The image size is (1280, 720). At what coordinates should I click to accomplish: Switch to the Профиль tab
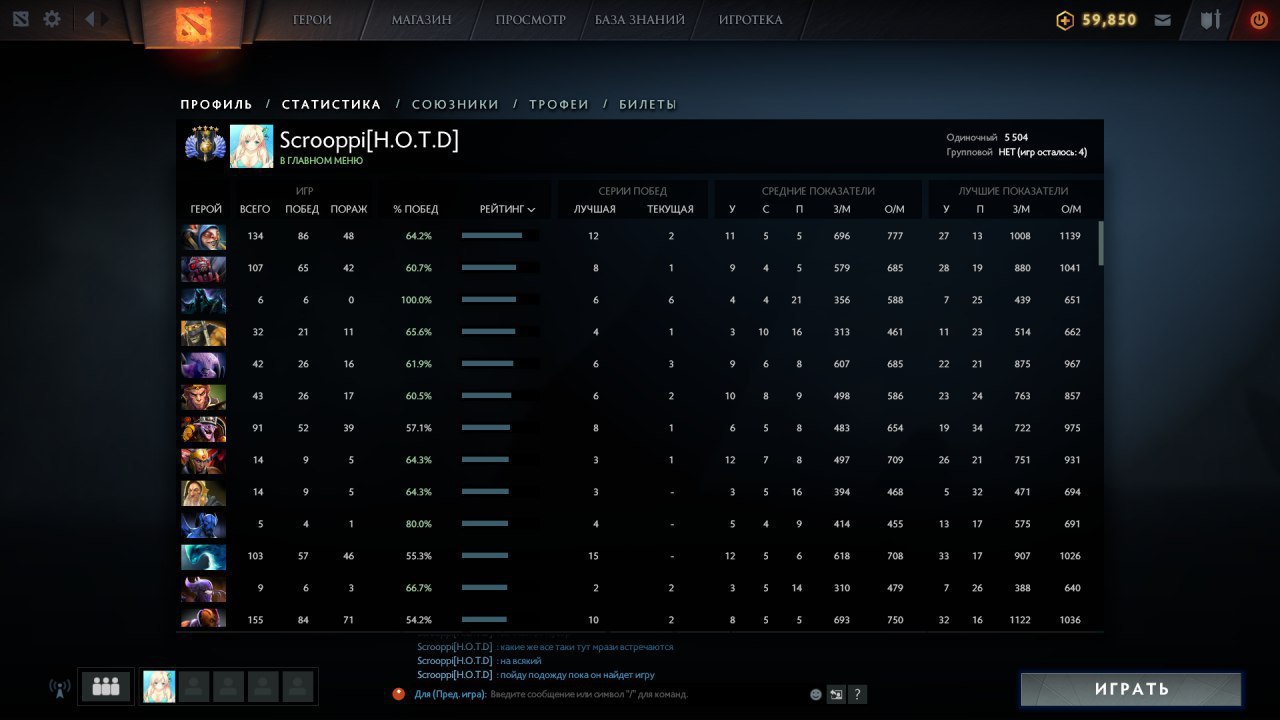coord(216,104)
